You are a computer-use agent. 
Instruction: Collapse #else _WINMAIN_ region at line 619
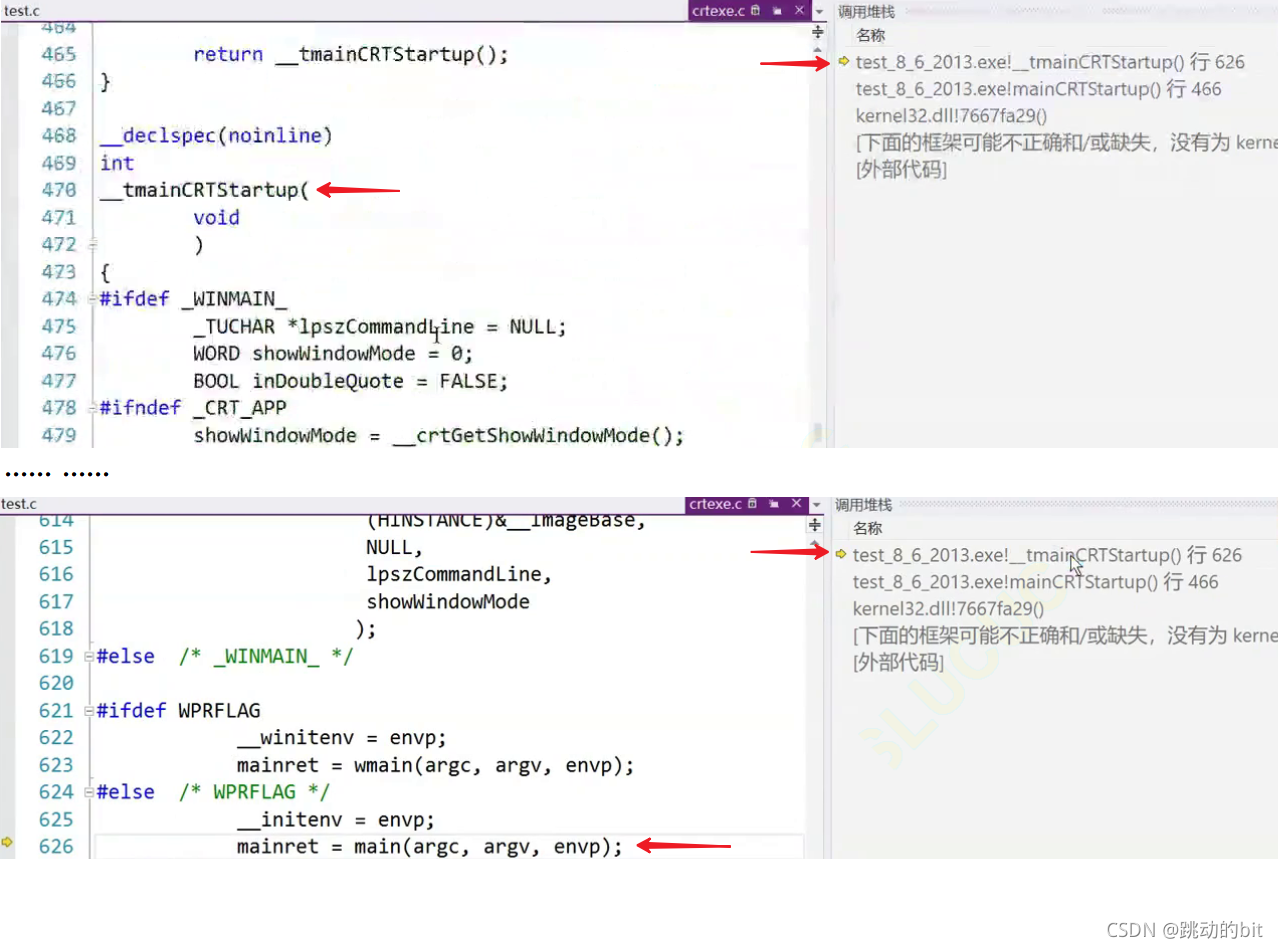[x=90, y=657]
